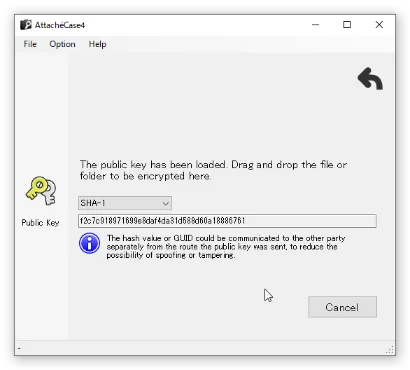Click the Public Key keys icon
Viewport: 410px width, 370px height.
41,190
